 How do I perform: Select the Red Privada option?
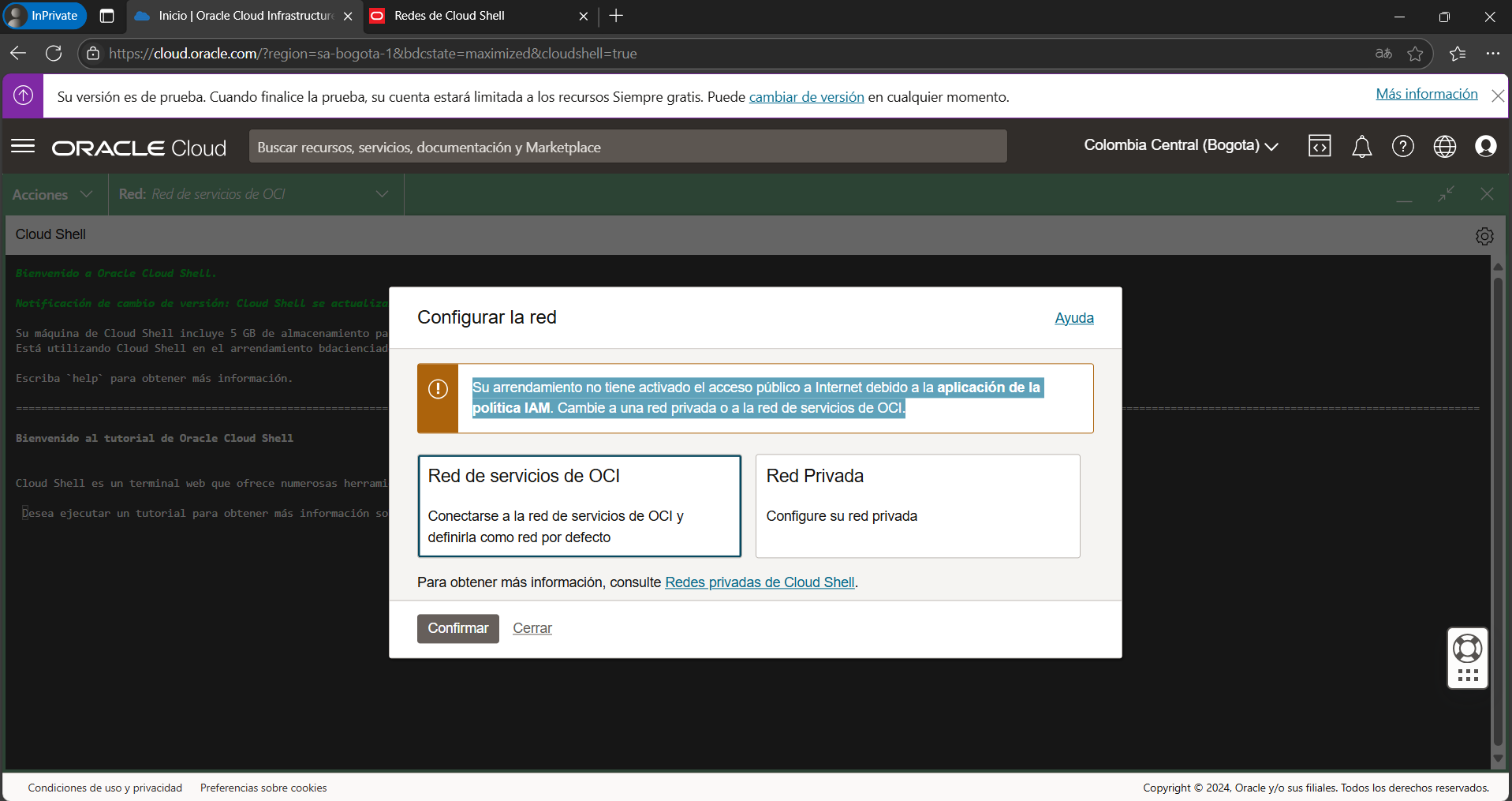tap(917, 506)
